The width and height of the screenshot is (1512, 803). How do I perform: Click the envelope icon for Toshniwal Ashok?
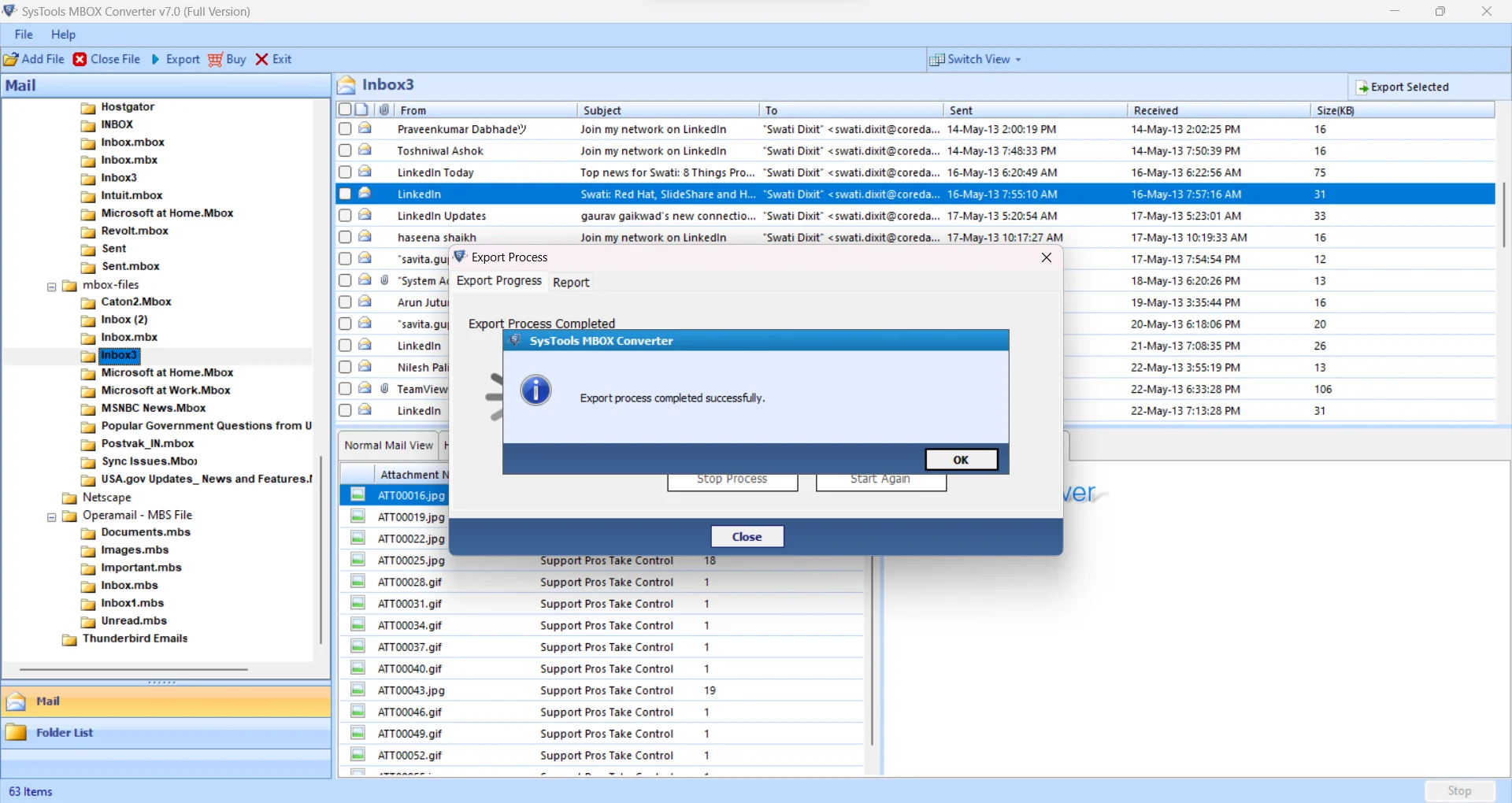point(365,150)
